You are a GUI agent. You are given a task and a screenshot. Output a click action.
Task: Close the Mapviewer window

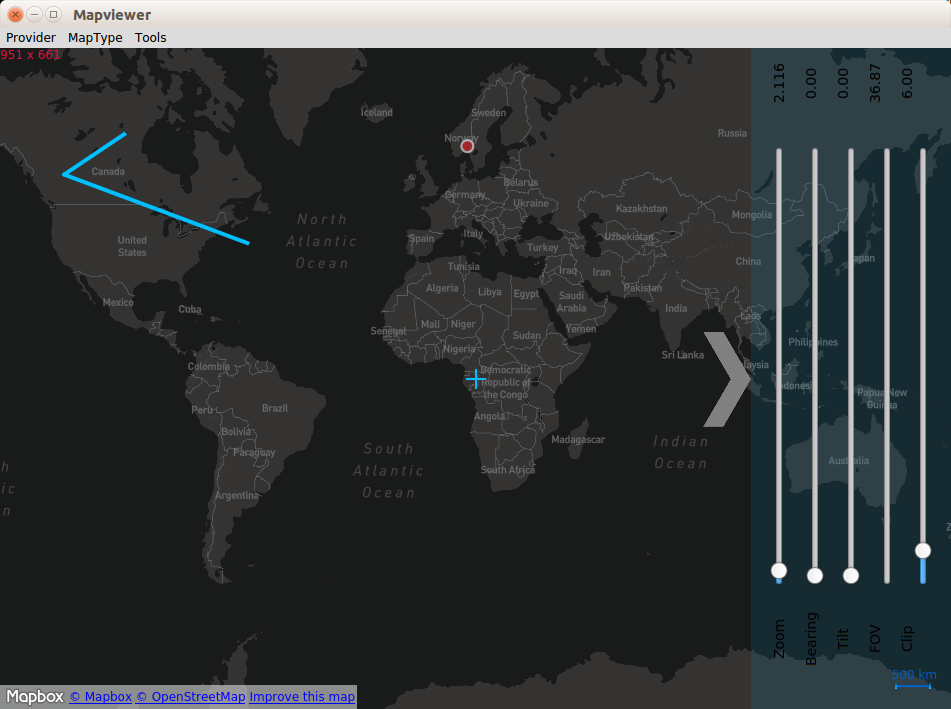[16, 14]
